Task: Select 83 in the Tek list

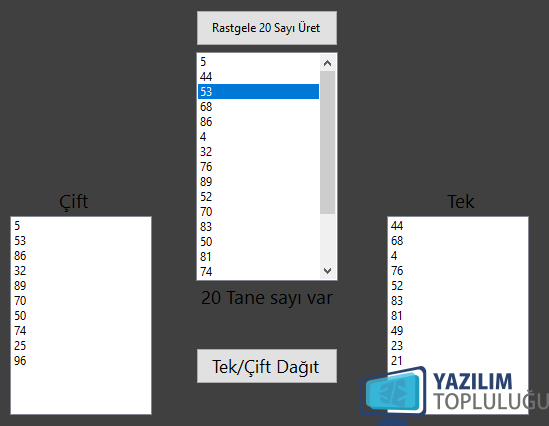Action: (458, 300)
